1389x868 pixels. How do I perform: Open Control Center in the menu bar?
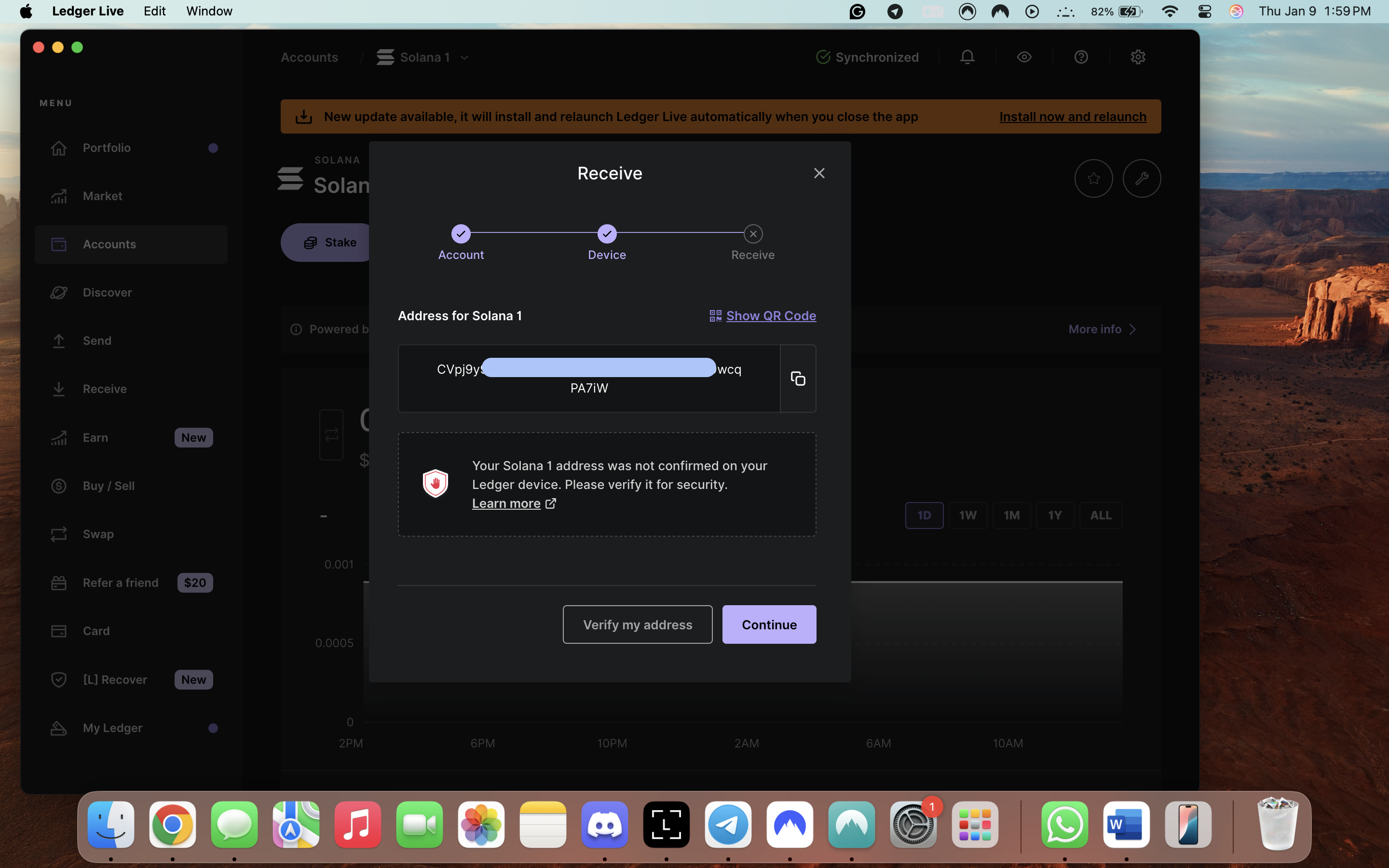click(1204, 11)
